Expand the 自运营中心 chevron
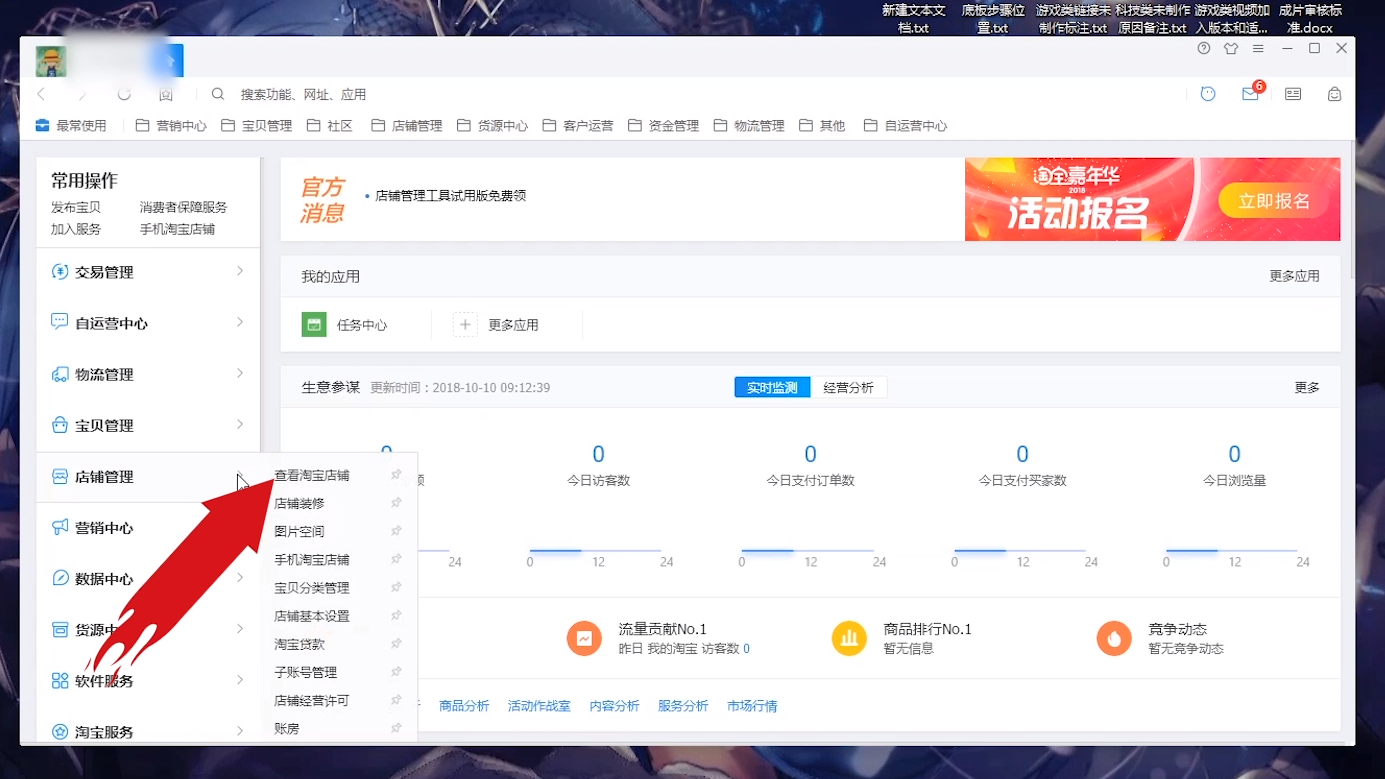Screen dimensions: 1385x779 pos(240,322)
